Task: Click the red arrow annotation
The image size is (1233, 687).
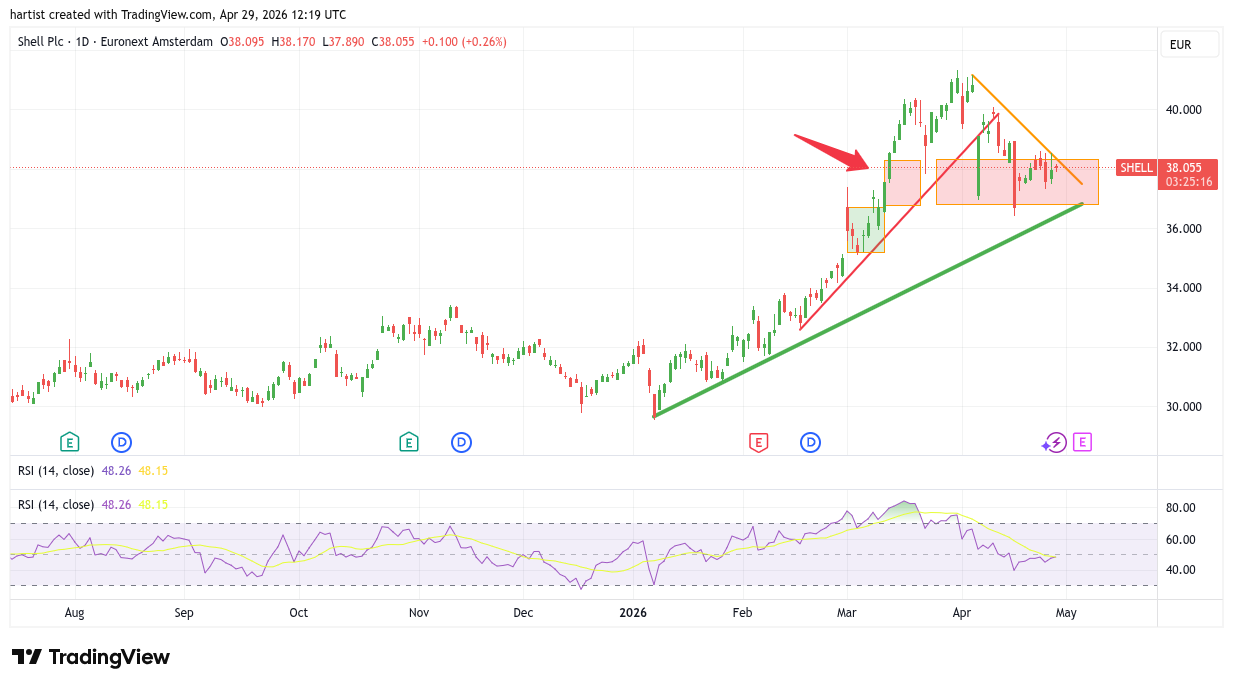Action: (832, 149)
